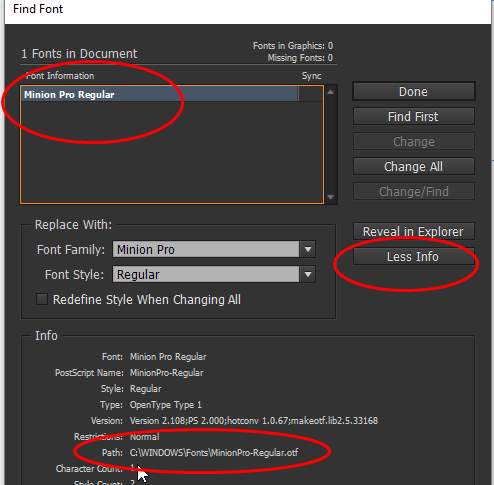
Task: Click the Type value OpenType Type 1
Action: pyautogui.click(x=166, y=405)
